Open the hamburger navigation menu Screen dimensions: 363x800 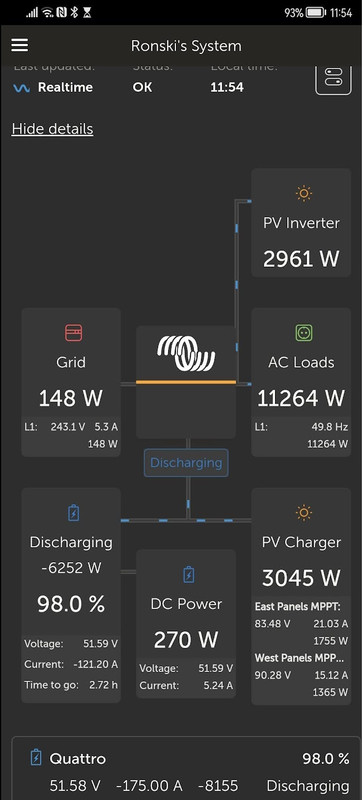pyautogui.click(x=20, y=45)
